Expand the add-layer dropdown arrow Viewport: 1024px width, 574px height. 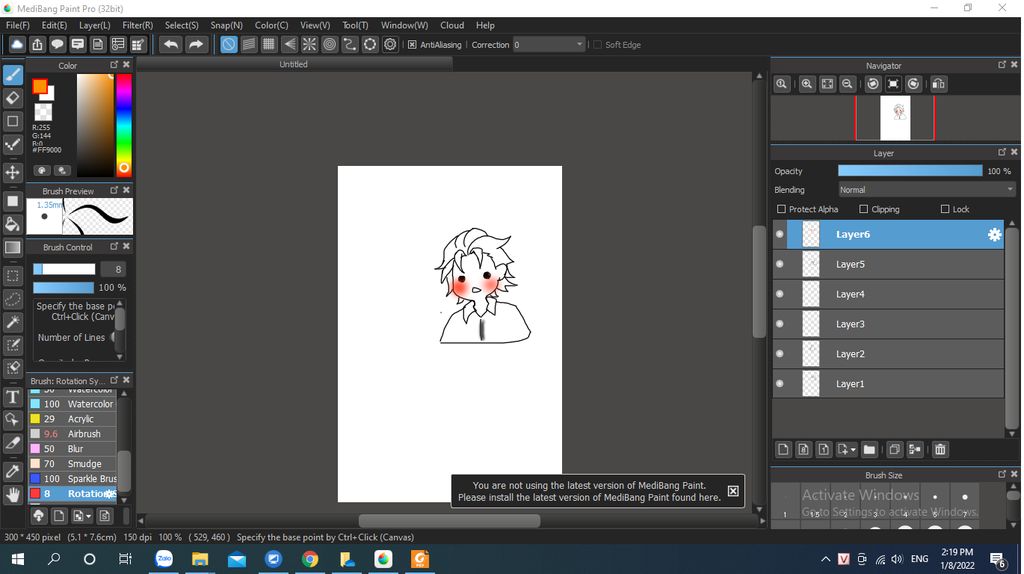click(853, 450)
